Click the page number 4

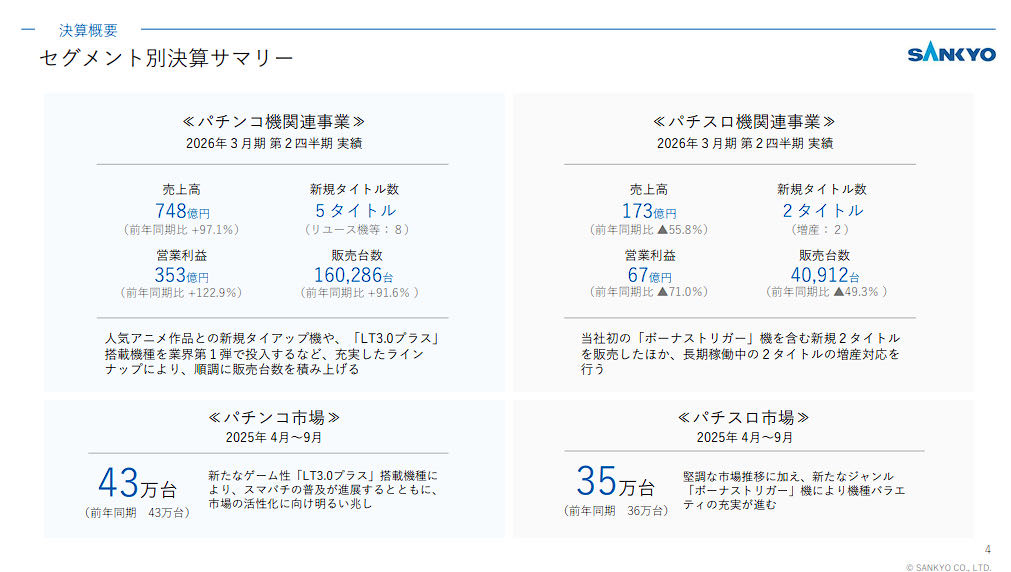(x=988, y=549)
